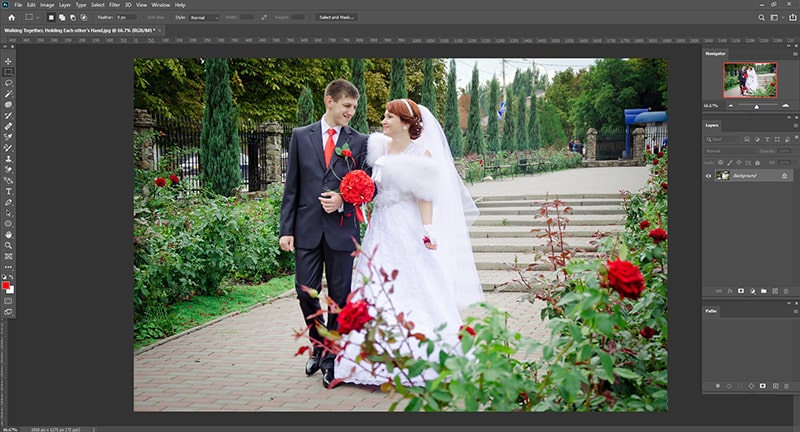
Task: Open the layer blend mode dropdown
Action: 730,151
